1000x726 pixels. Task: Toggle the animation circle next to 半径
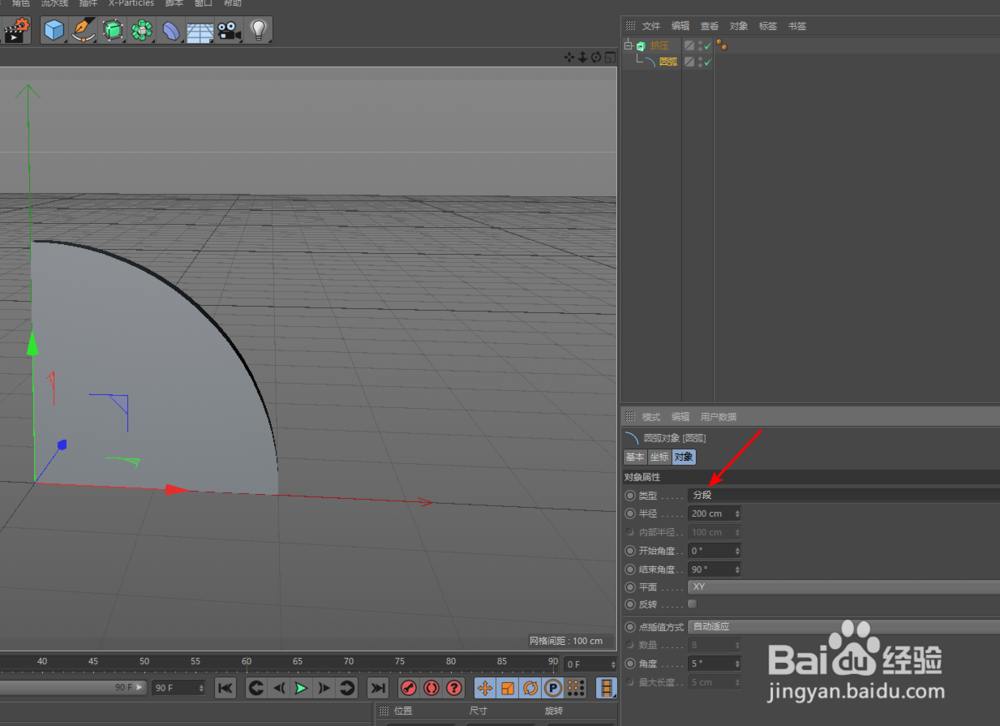630,514
